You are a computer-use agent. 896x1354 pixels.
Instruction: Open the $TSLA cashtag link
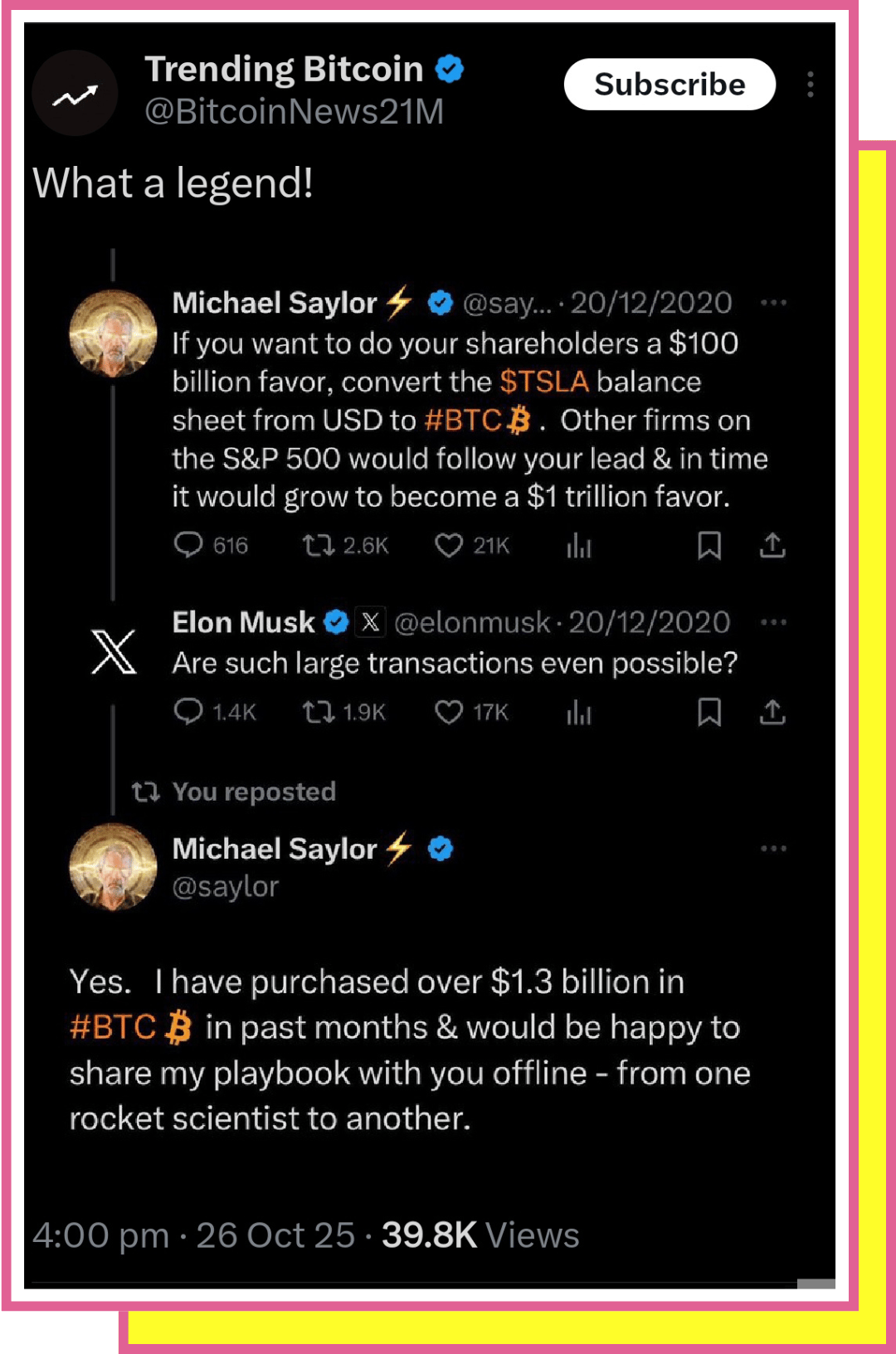click(544, 382)
